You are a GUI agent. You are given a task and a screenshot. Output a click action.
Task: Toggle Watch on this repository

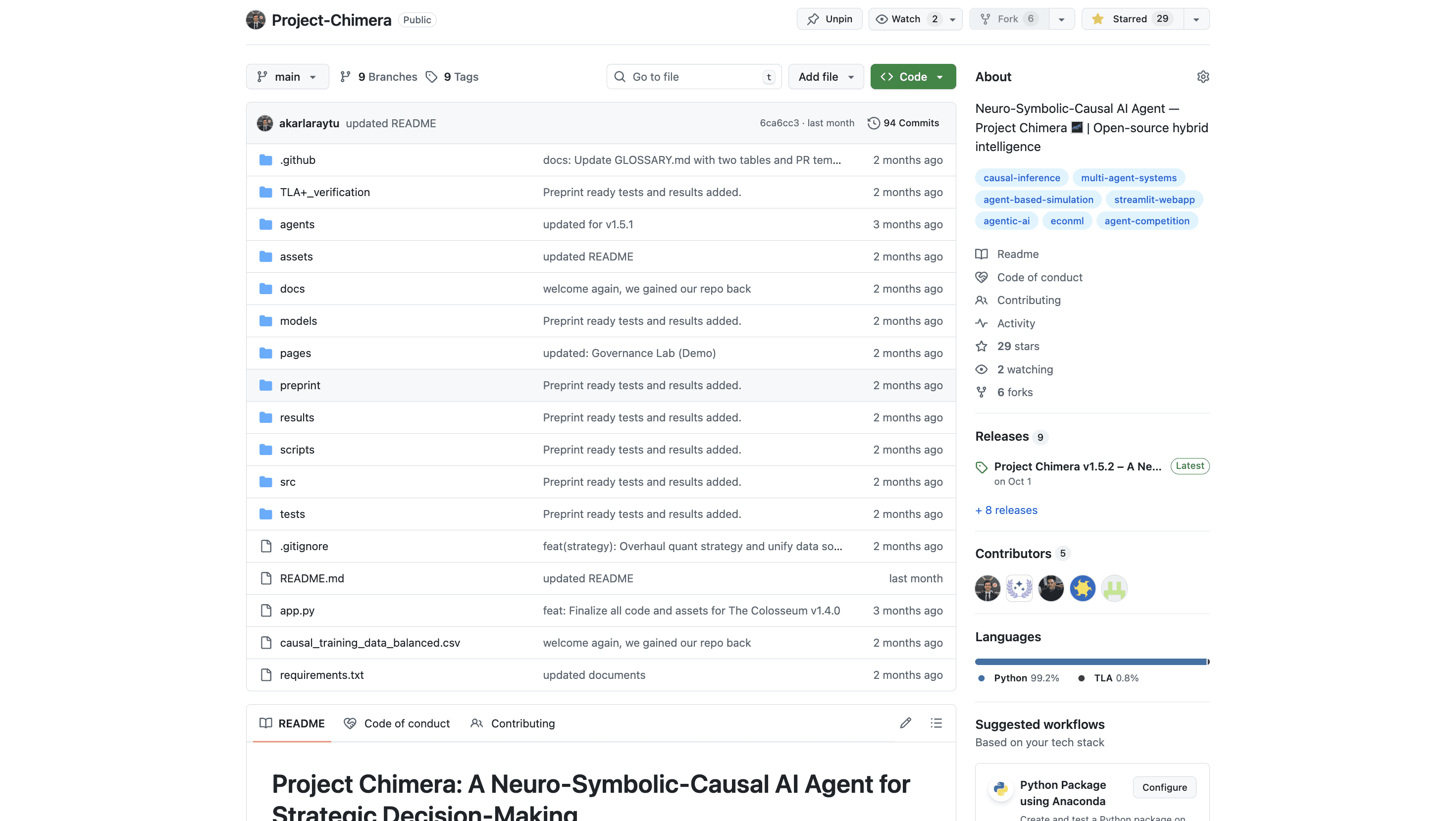point(905,19)
